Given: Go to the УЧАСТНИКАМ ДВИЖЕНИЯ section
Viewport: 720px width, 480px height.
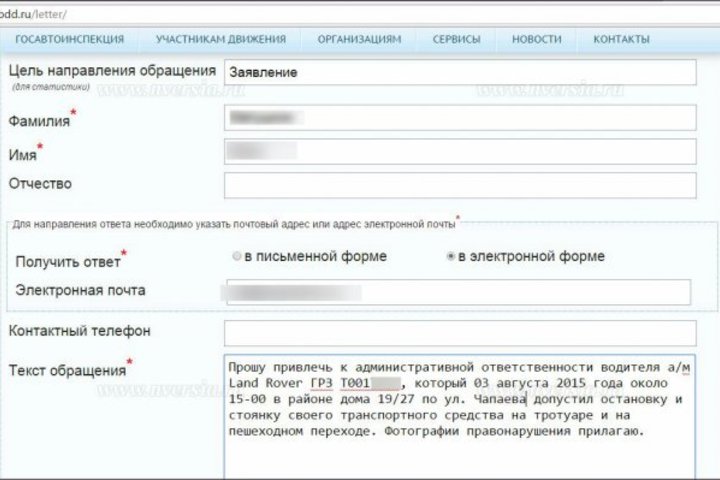Looking at the screenshot, I should (221, 39).
